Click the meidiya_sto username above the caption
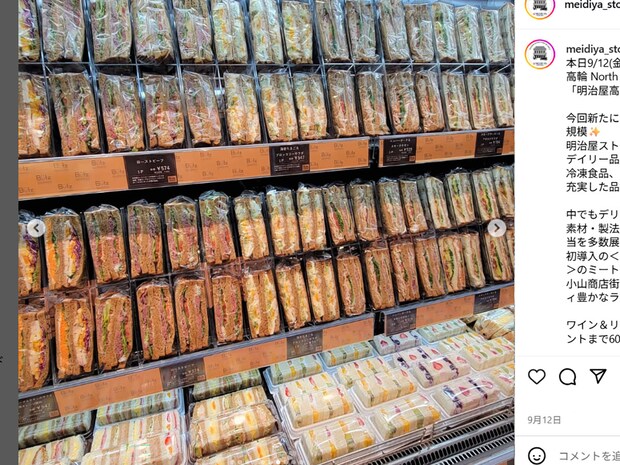620x465 pixels. [x=593, y=49]
